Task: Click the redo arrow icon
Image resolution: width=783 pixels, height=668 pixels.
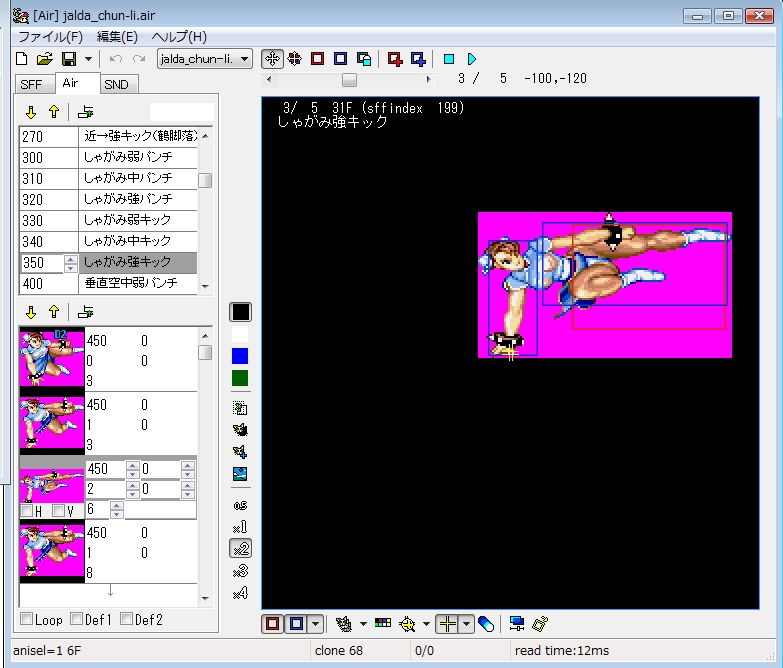Action: [x=139, y=59]
